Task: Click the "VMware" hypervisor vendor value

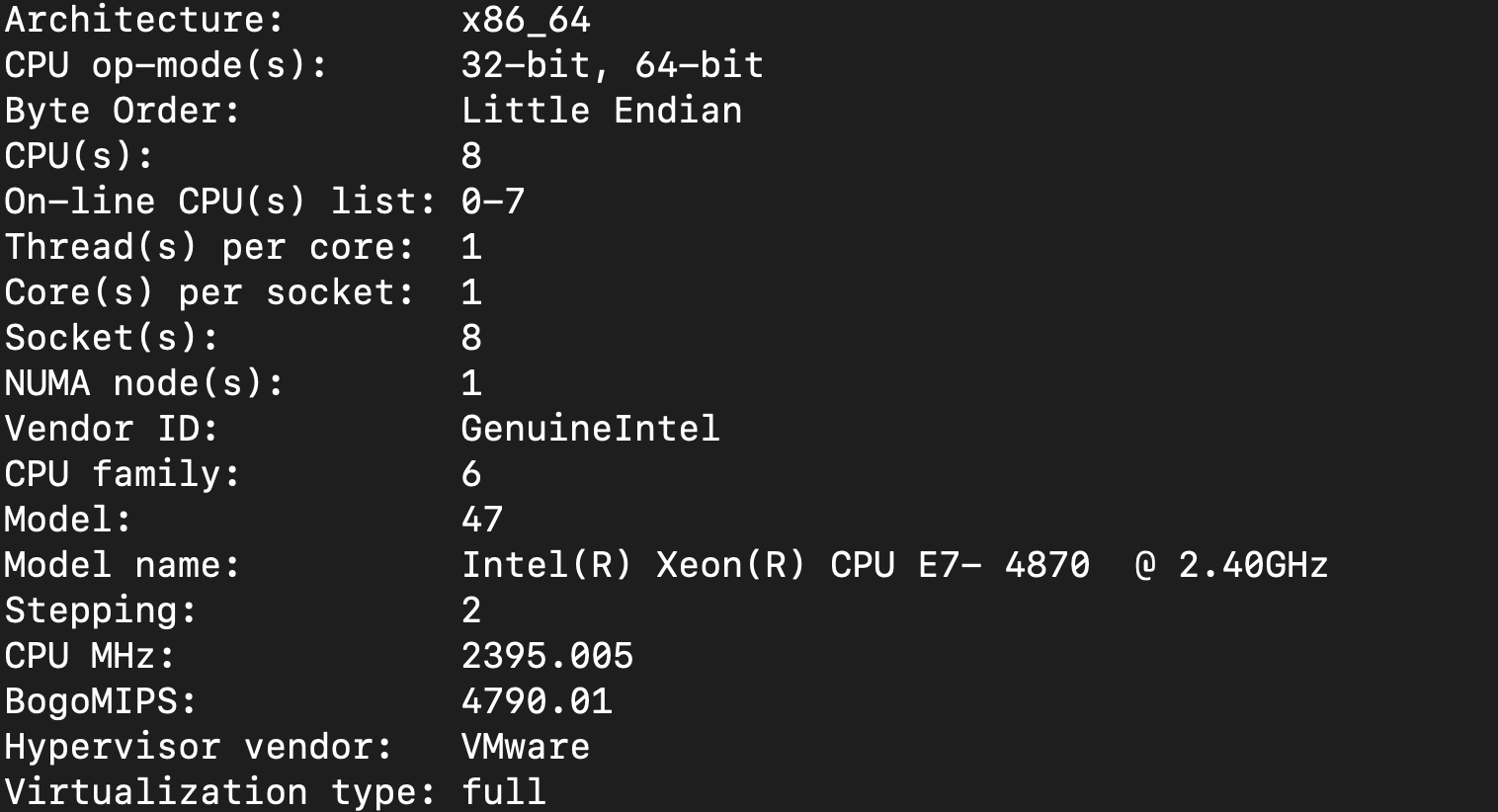Action: (x=525, y=747)
